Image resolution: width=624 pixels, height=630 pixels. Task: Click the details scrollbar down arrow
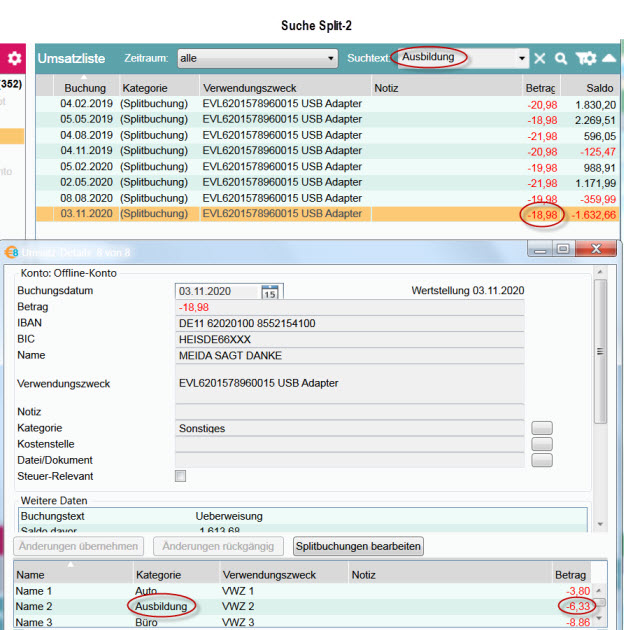point(600,524)
